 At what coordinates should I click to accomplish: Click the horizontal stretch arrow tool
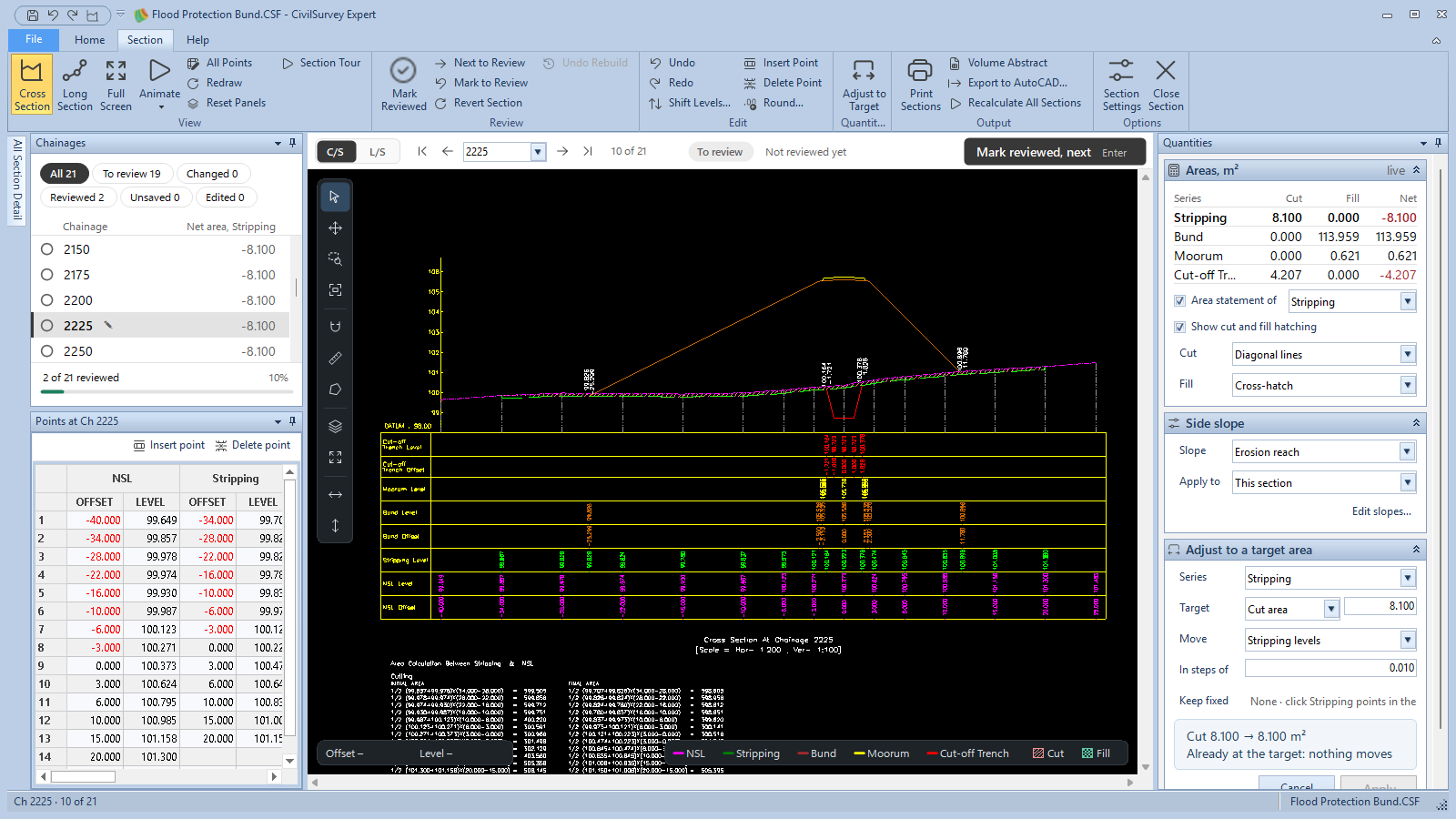coord(335,494)
